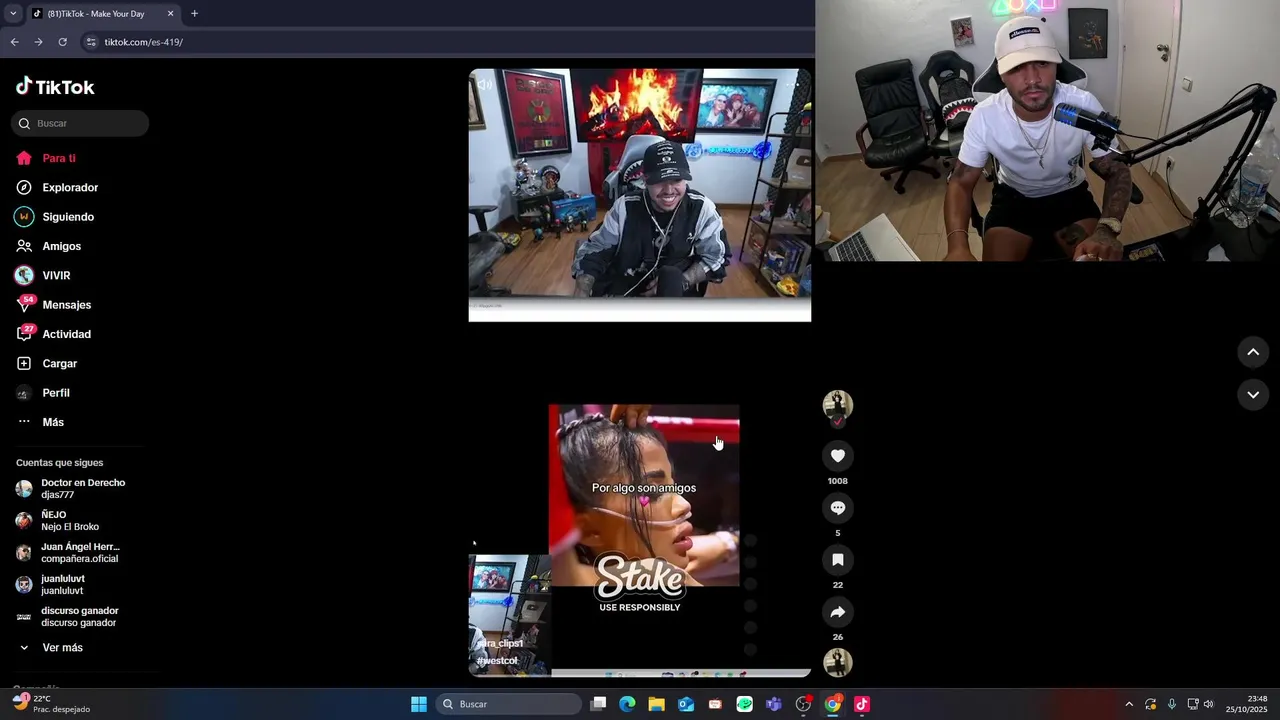
Task: View site information icon in address bar
Action: [91, 42]
